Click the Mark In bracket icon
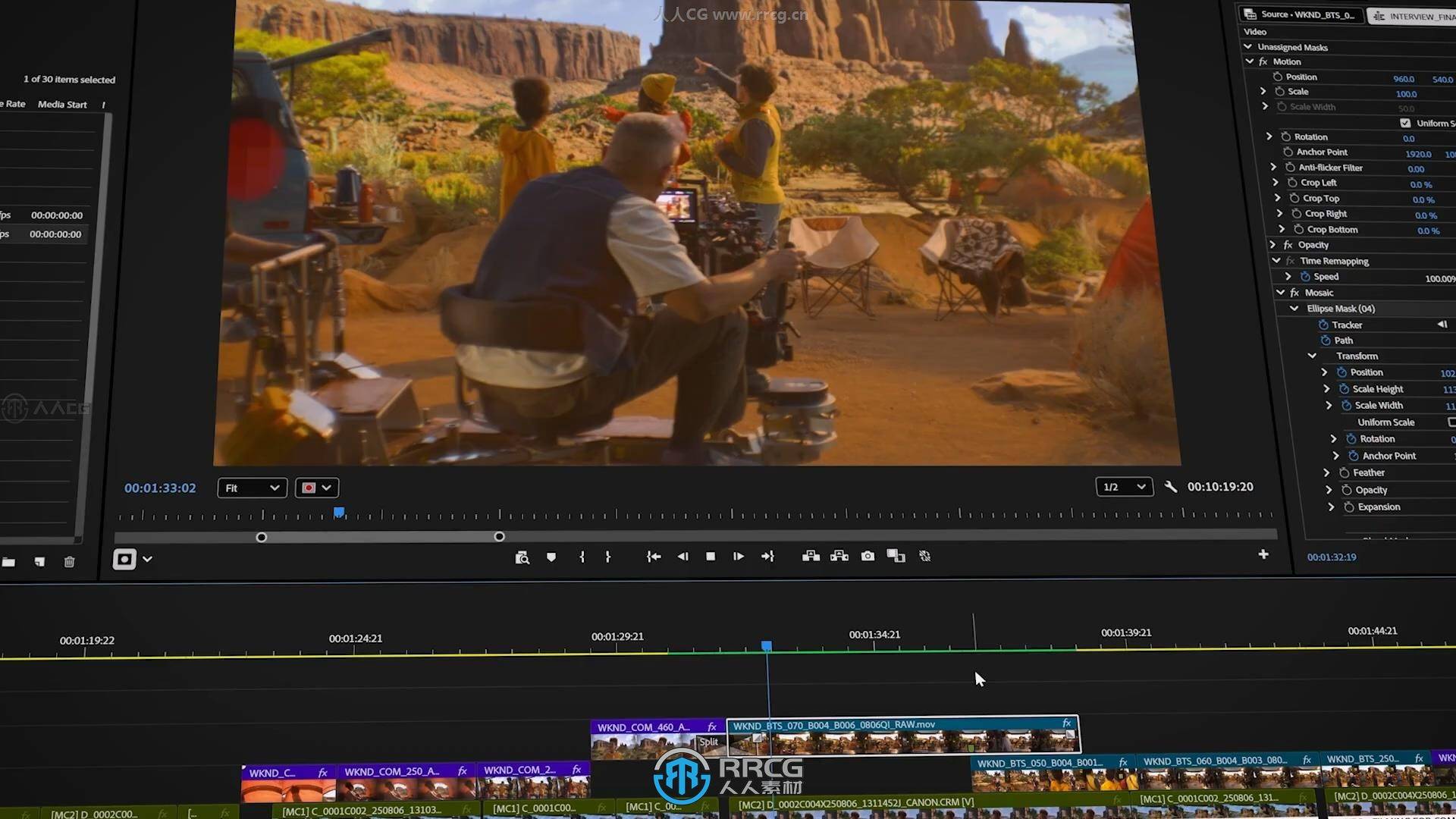 [x=582, y=557]
